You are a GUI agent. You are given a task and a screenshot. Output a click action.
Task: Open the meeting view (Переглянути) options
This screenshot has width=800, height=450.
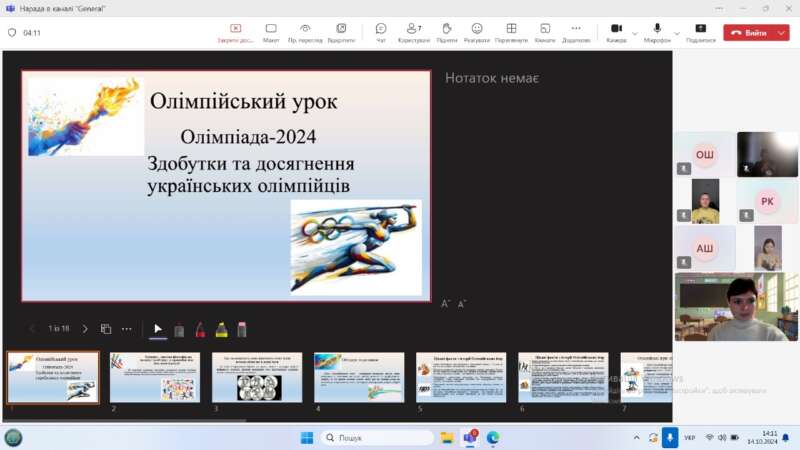[511, 32]
